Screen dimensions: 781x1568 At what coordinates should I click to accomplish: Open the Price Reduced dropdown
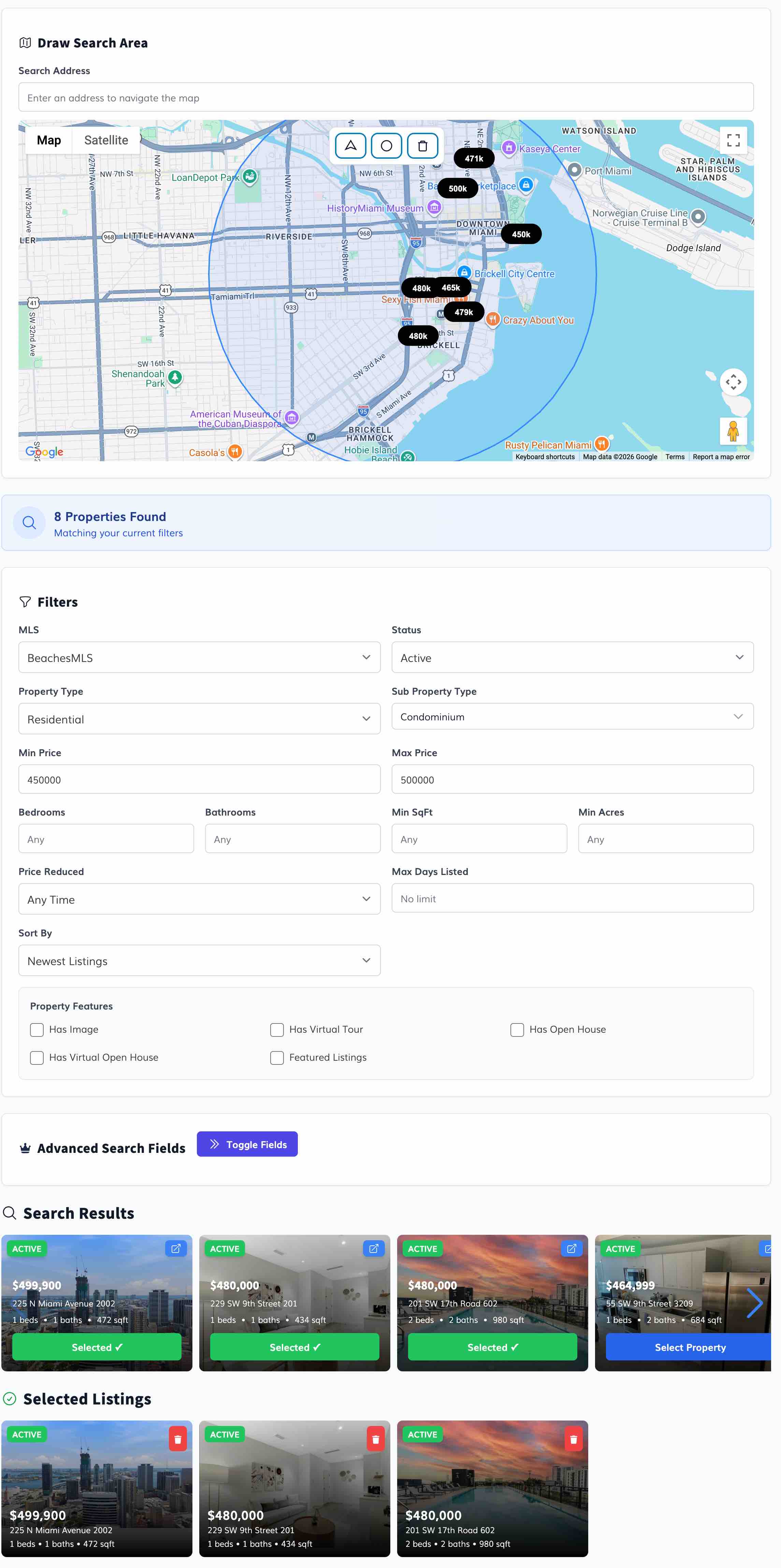tap(200, 899)
